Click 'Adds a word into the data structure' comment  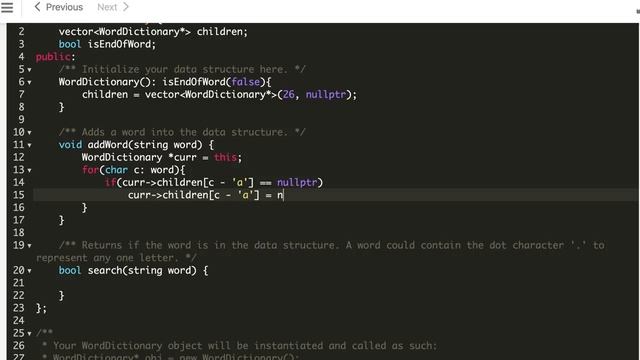pyautogui.click(x=182, y=132)
